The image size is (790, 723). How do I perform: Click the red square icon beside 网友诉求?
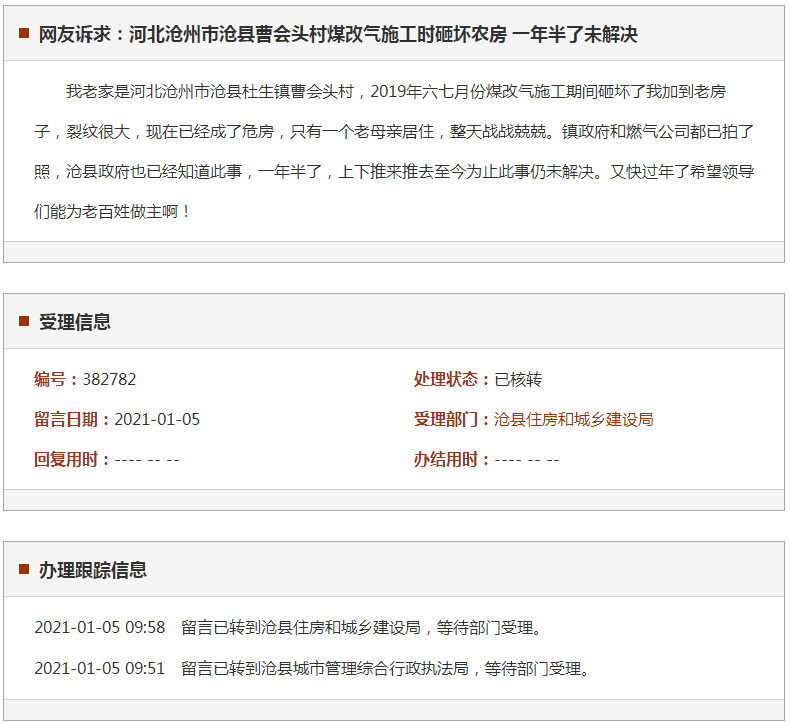coord(24,34)
